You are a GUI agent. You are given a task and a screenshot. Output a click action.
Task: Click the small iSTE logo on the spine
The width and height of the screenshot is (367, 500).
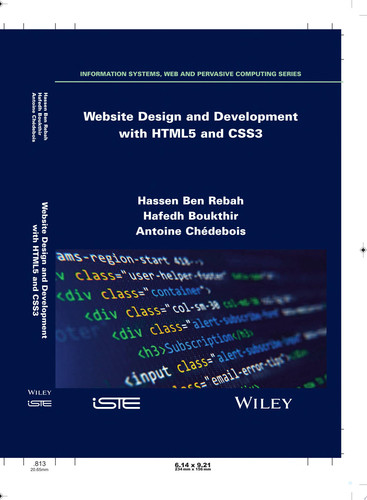click(x=39, y=404)
